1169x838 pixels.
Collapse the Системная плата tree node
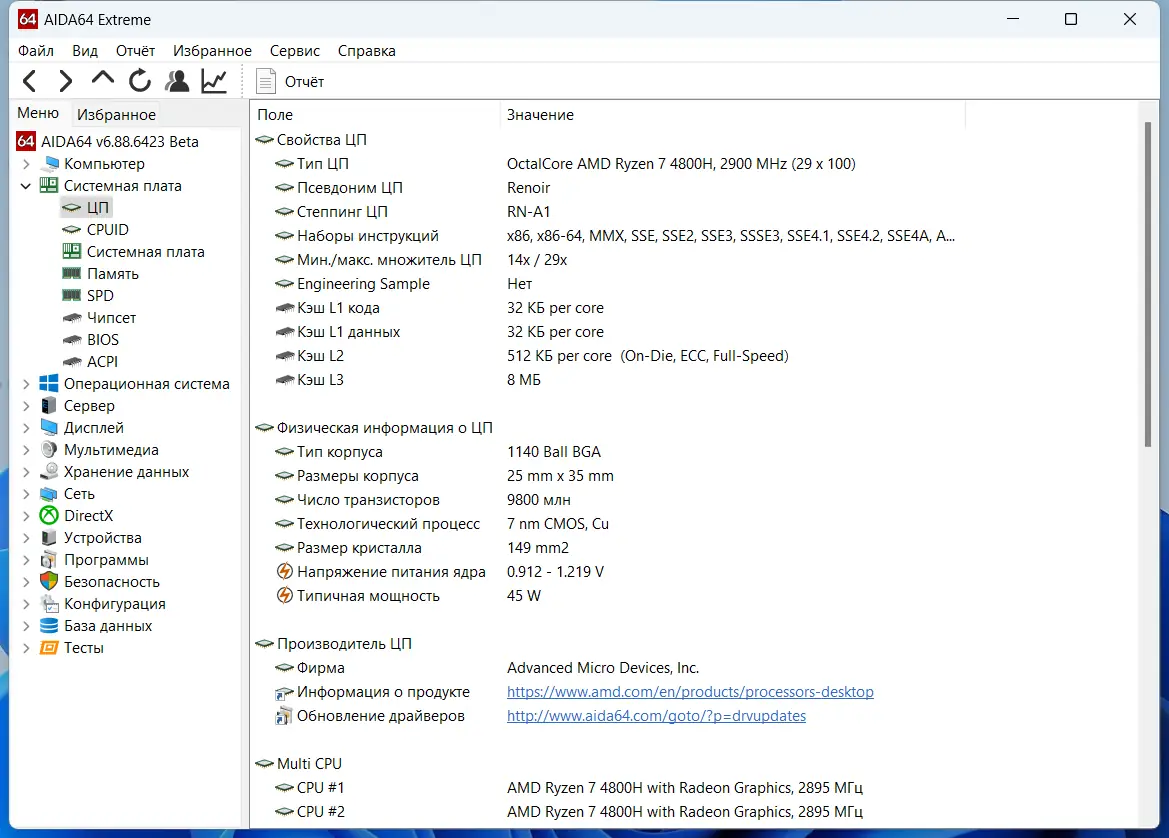26,186
